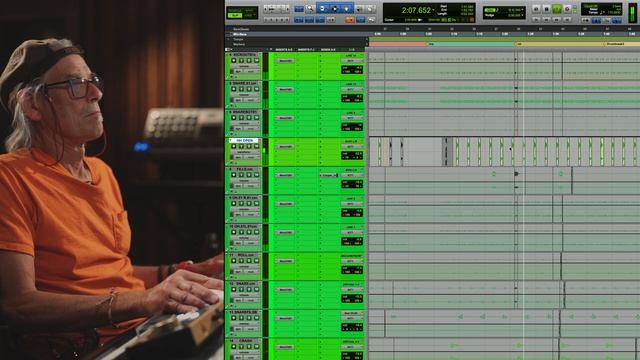The height and width of the screenshot is (360, 640).
Task: Open the Grid value dropdown
Action: 523,10
